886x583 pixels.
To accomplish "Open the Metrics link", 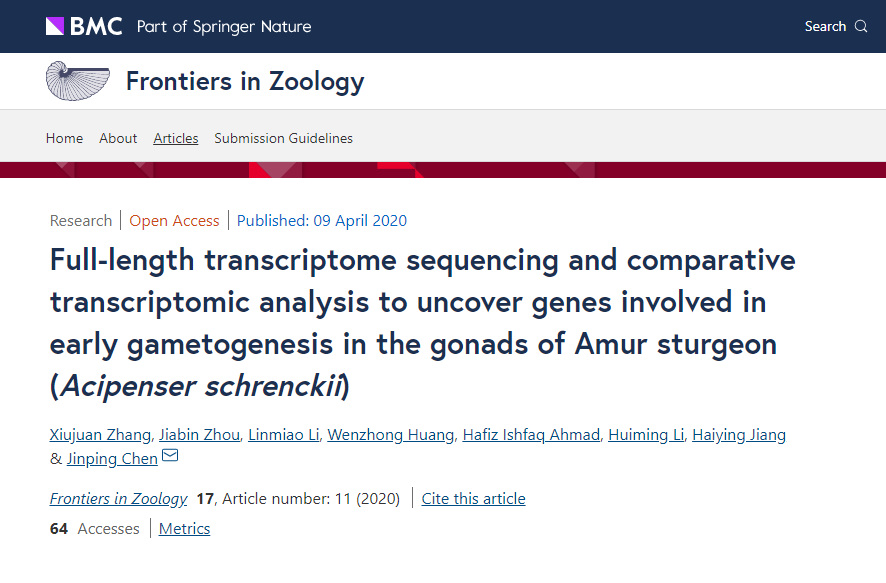I will pos(184,528).
